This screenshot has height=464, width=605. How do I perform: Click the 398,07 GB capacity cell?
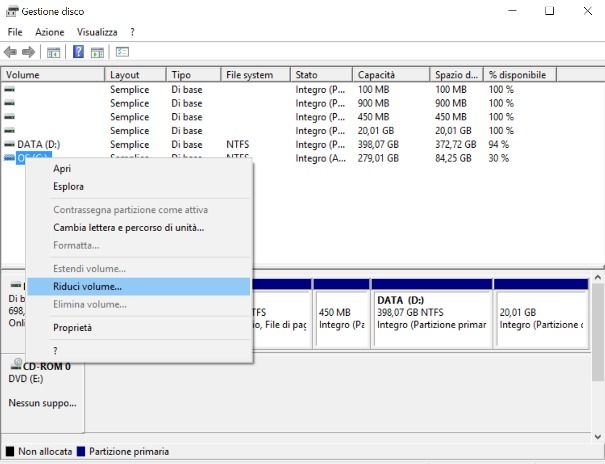[x=378, y=144]
